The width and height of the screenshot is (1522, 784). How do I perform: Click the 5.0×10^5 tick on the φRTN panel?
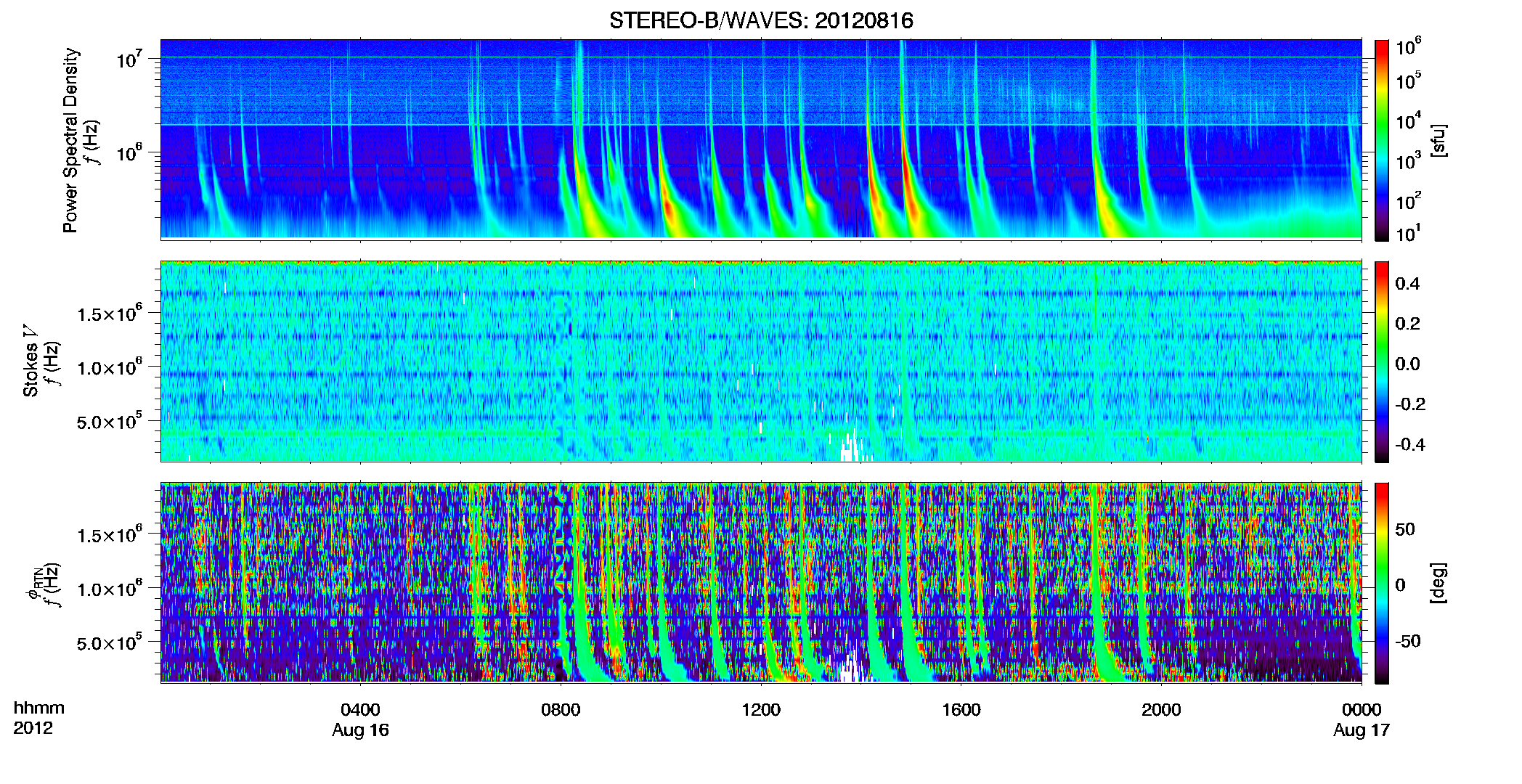[x=110, y=642]
